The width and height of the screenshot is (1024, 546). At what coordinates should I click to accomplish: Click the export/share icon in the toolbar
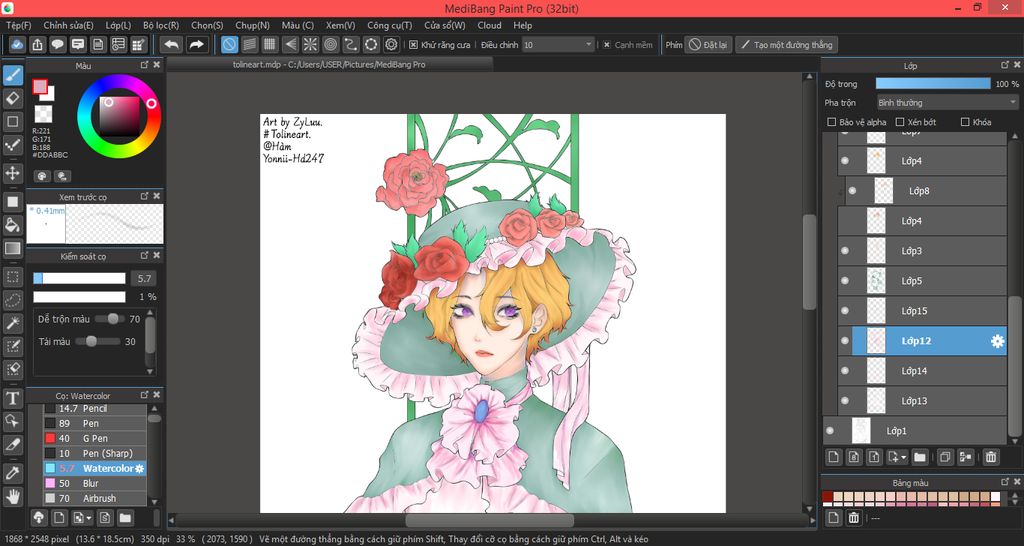click(x=37, y=44)
